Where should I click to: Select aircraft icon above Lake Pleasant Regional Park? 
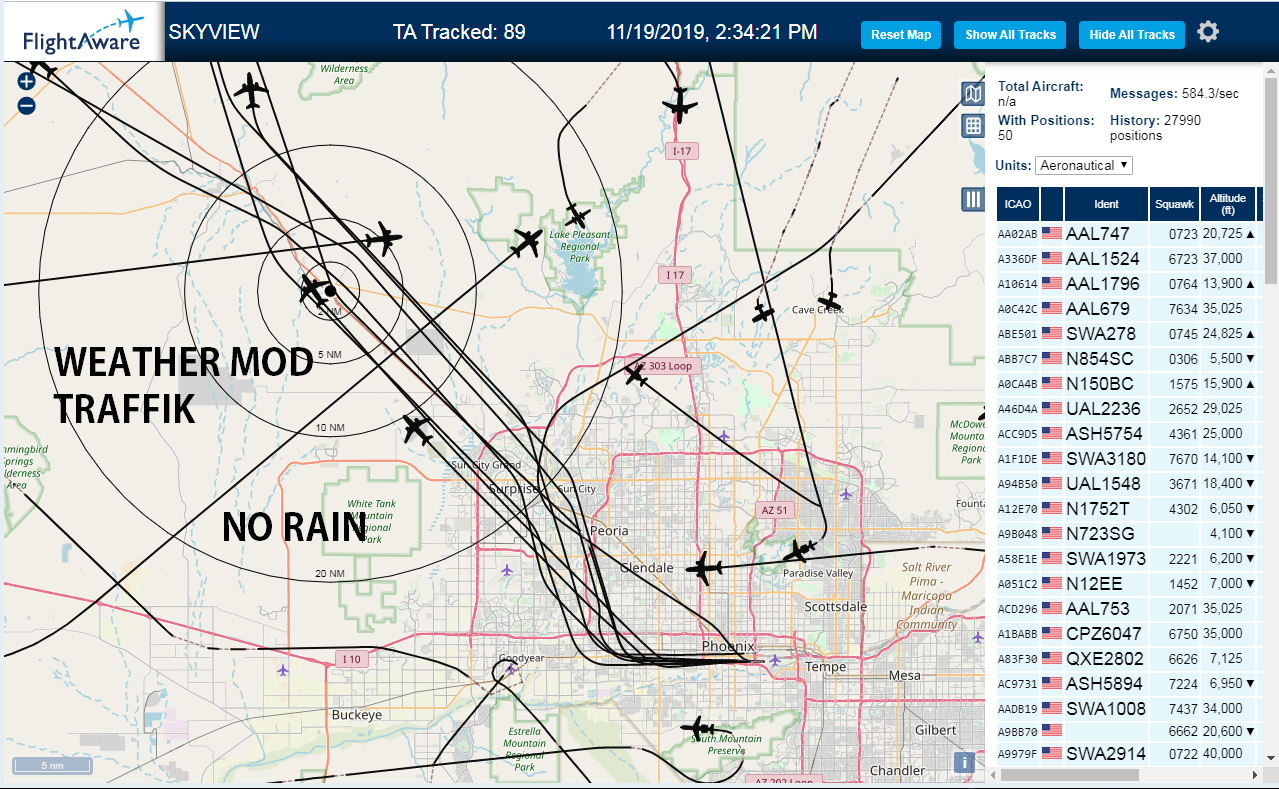576,215
